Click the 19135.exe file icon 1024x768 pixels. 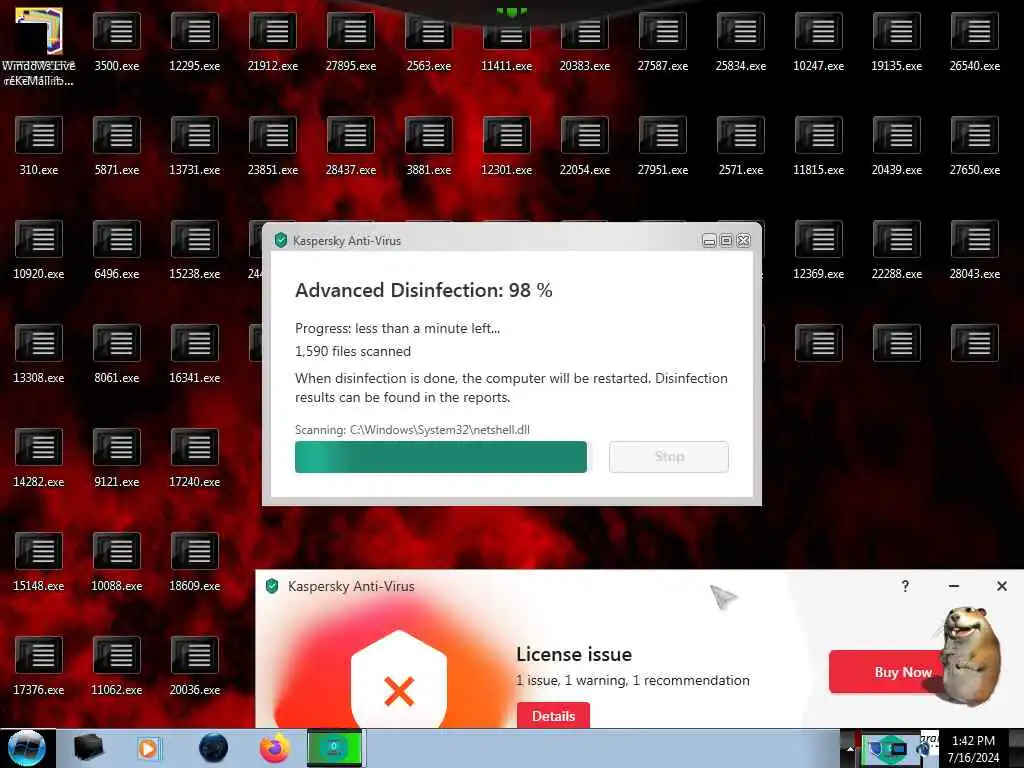point(897,31)
